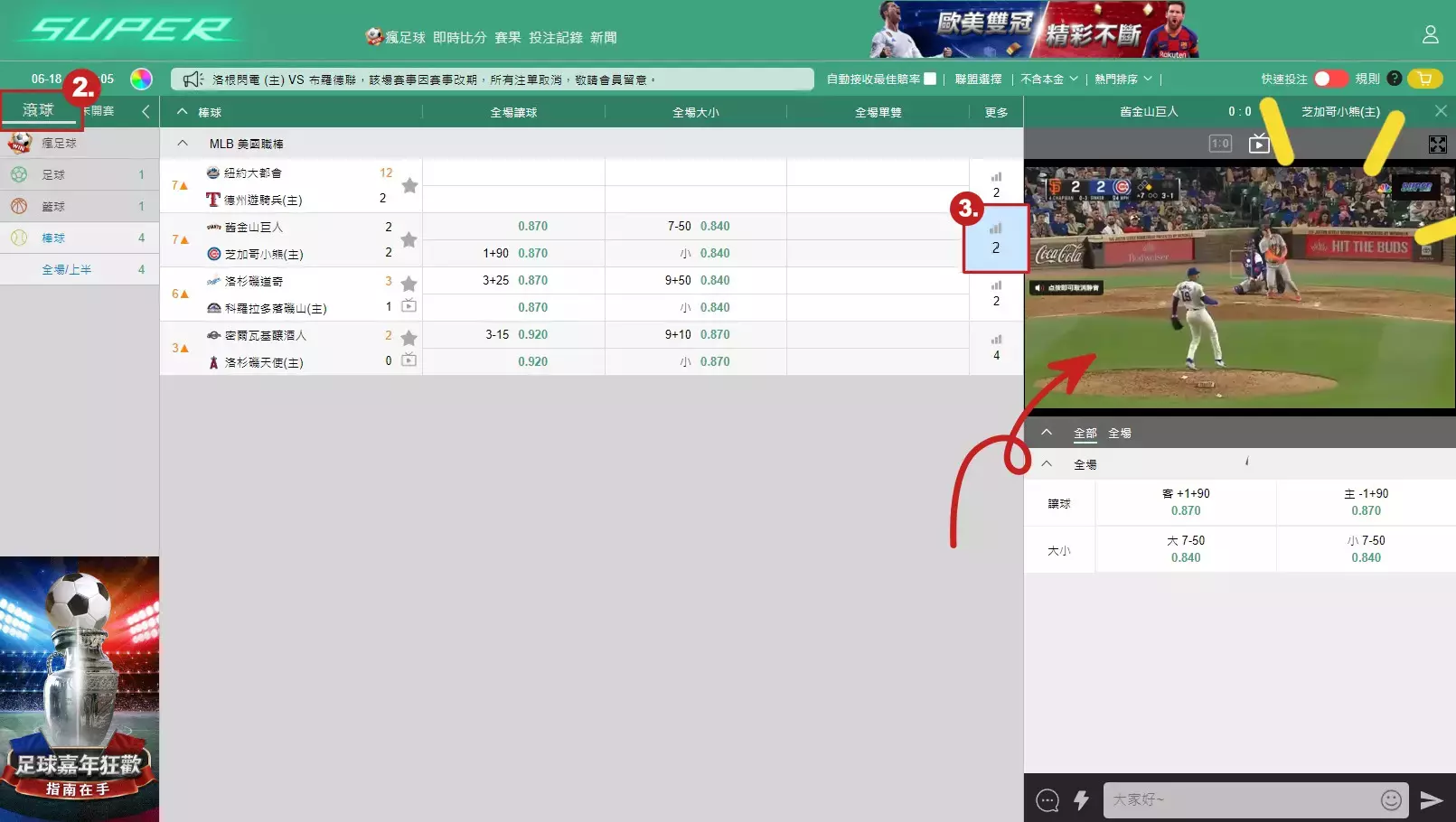Collapse the 棒球 table header
The image size is (1456, 822).
click(183, 112)
